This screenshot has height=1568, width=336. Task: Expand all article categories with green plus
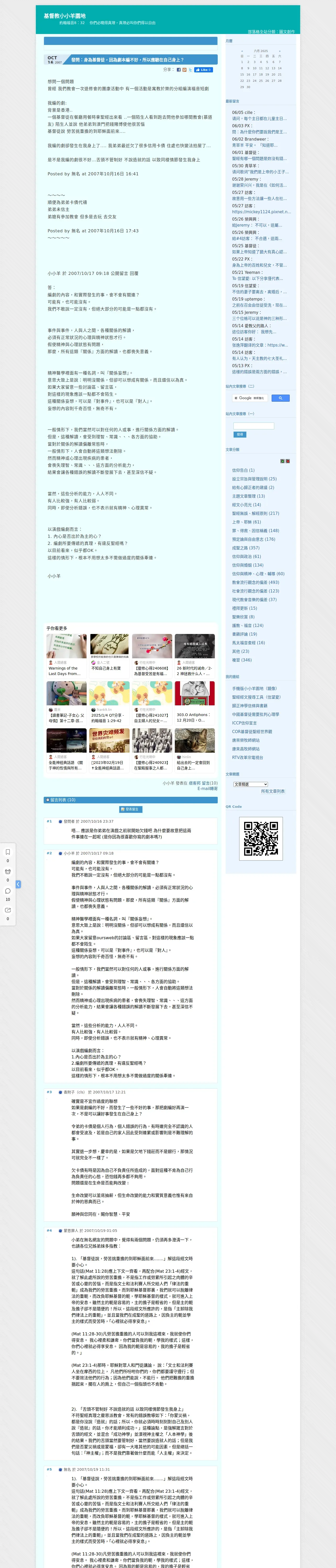(282, 462)
